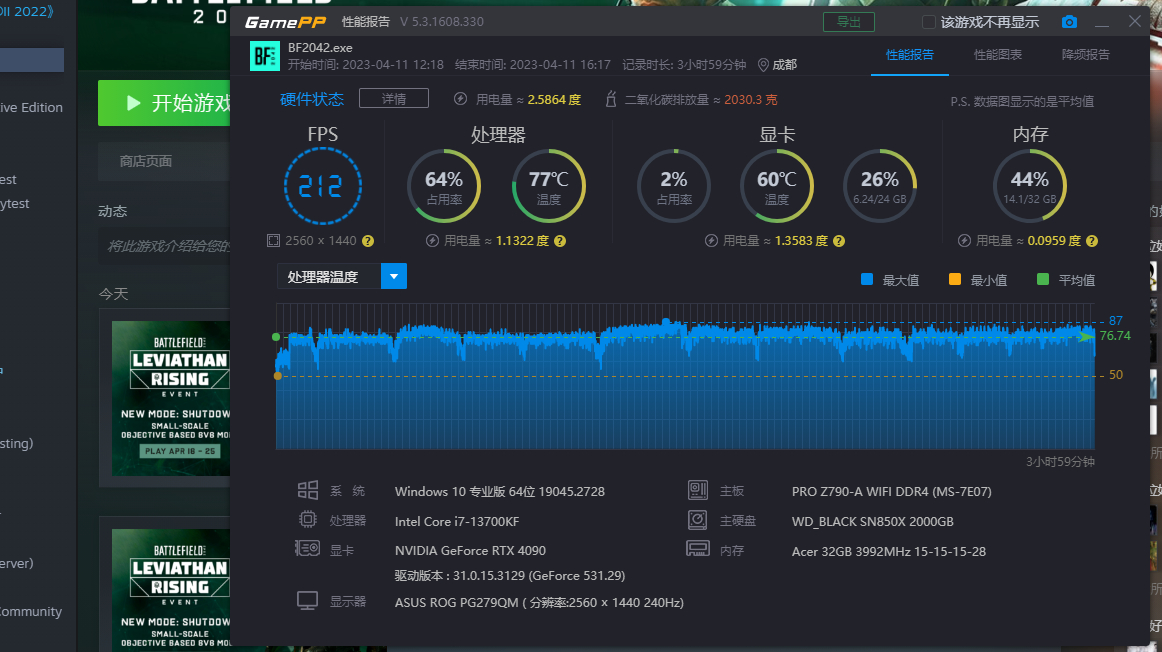Image resolution: width=1162 pixels, height=652 pixels.
Task: Click the total power usage lightning icon
Action: (460, 99)
